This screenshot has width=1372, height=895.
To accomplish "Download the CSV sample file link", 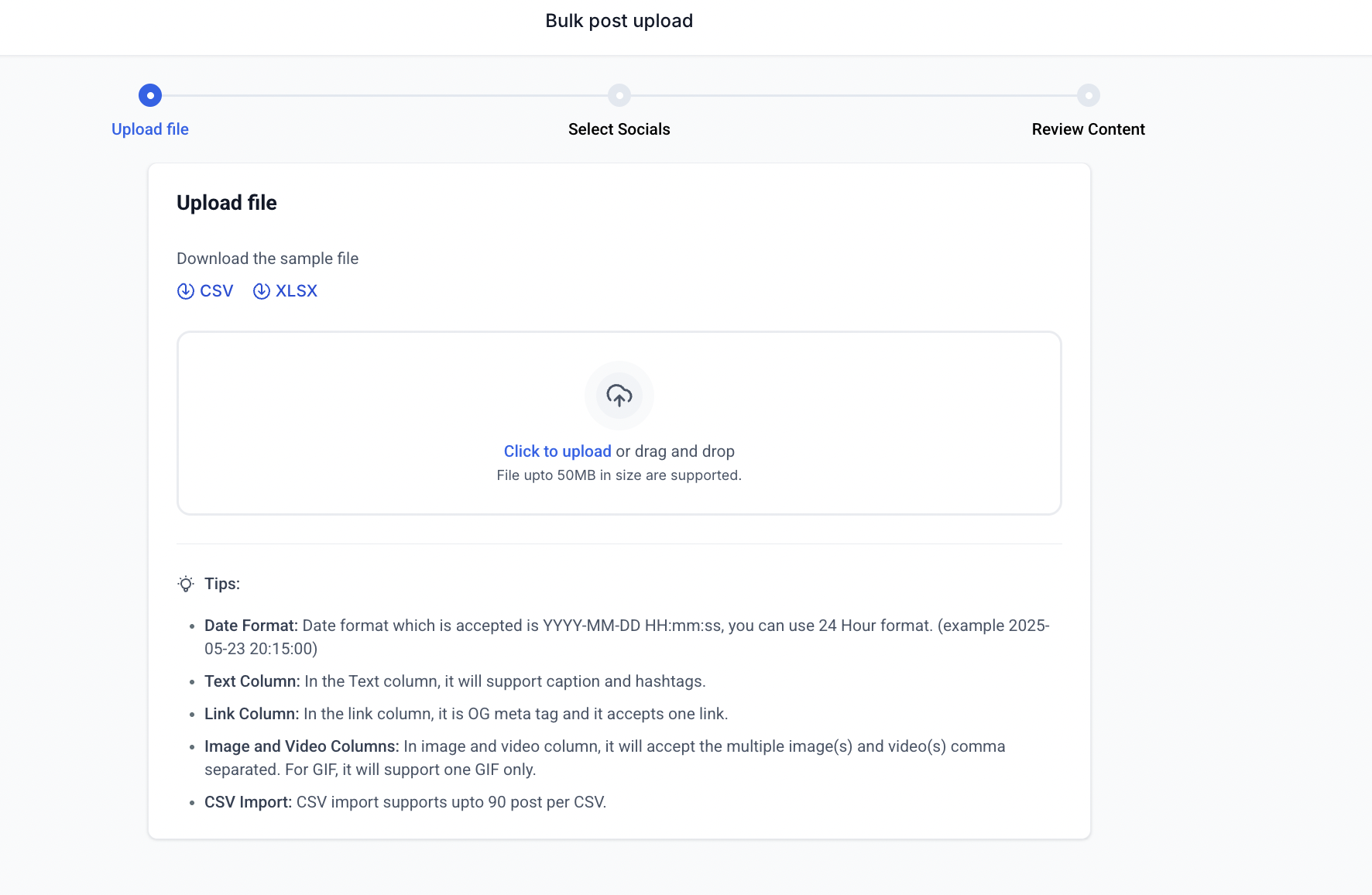I will [x=216, y=291].
